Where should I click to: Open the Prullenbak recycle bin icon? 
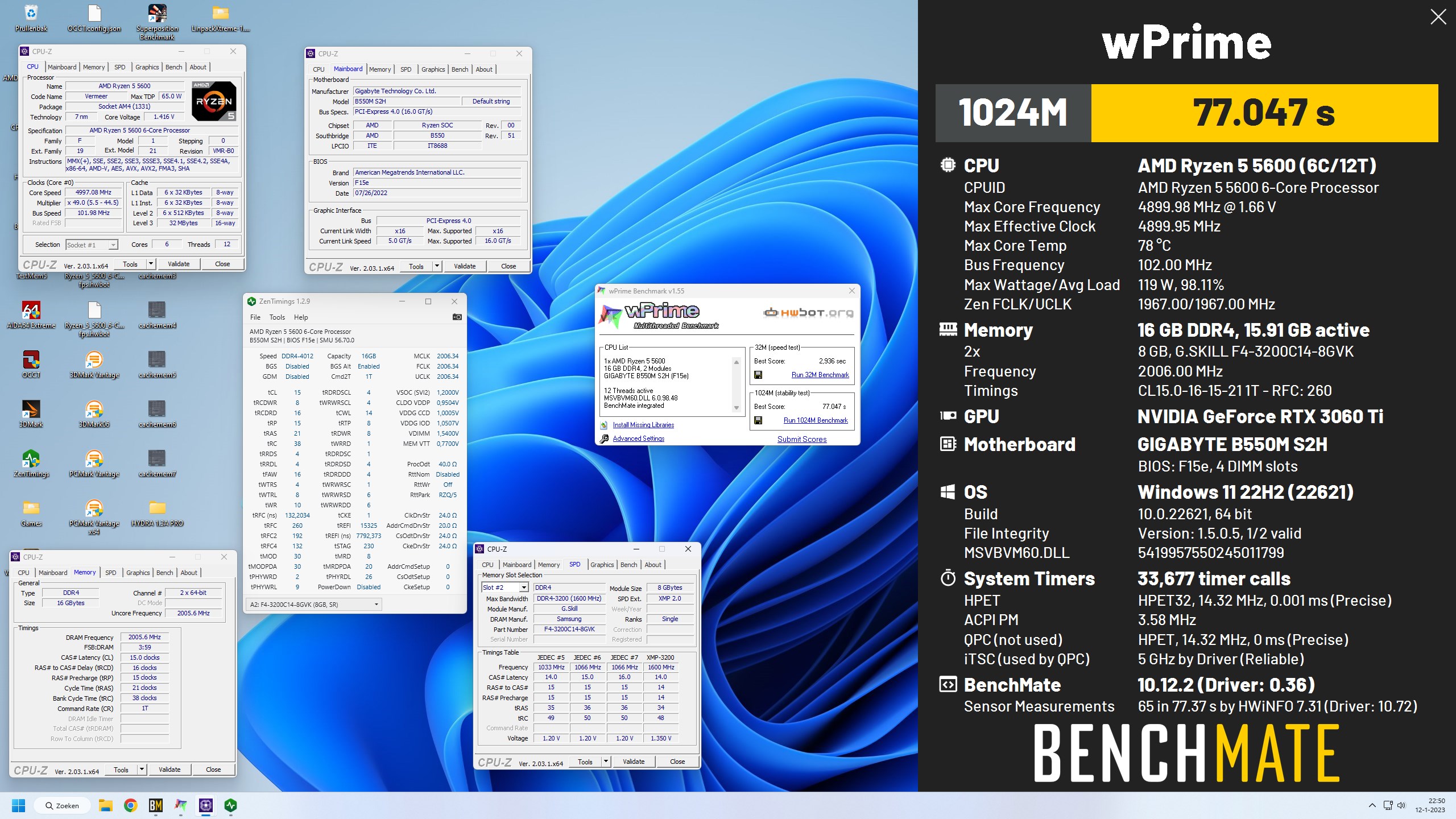click(31, 18)
